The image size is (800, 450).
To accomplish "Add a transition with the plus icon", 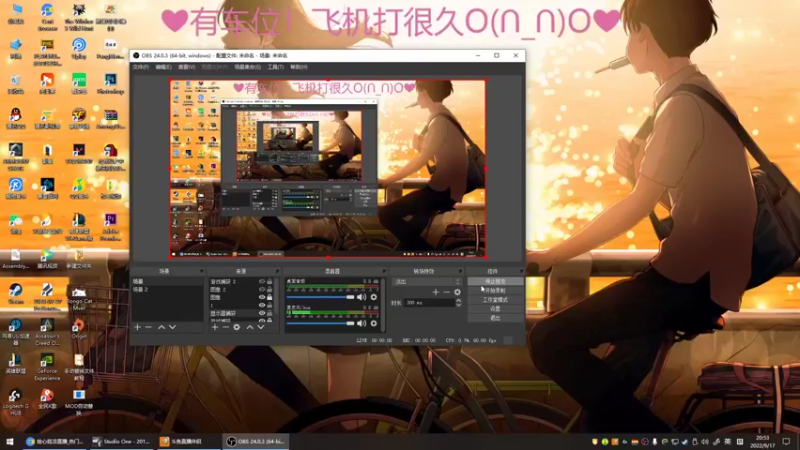I will 435,292.
